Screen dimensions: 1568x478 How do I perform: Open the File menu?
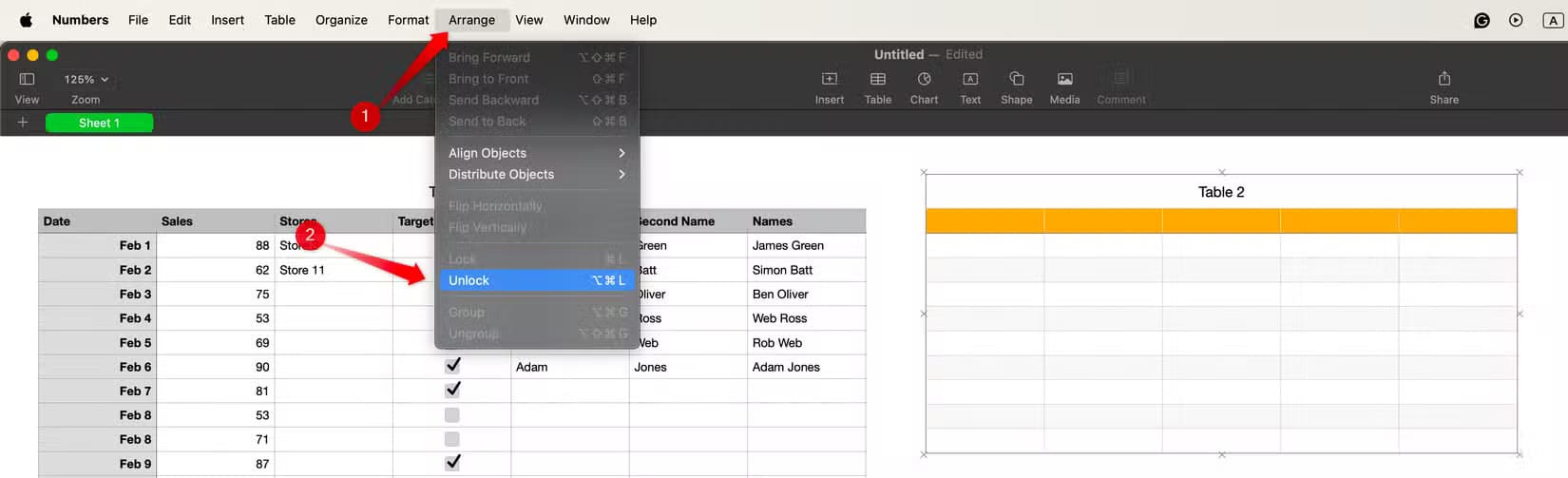coord(139,20)
